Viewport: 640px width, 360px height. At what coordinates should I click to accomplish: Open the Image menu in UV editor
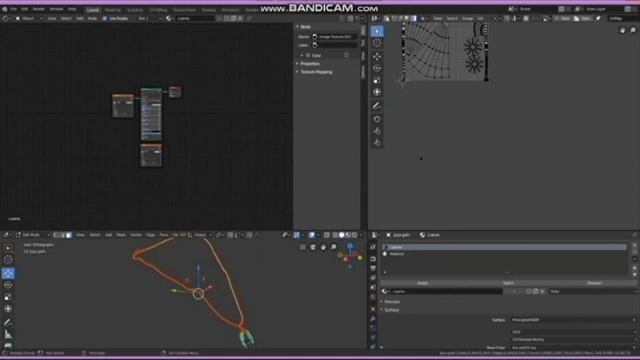[x=467, y=18]
